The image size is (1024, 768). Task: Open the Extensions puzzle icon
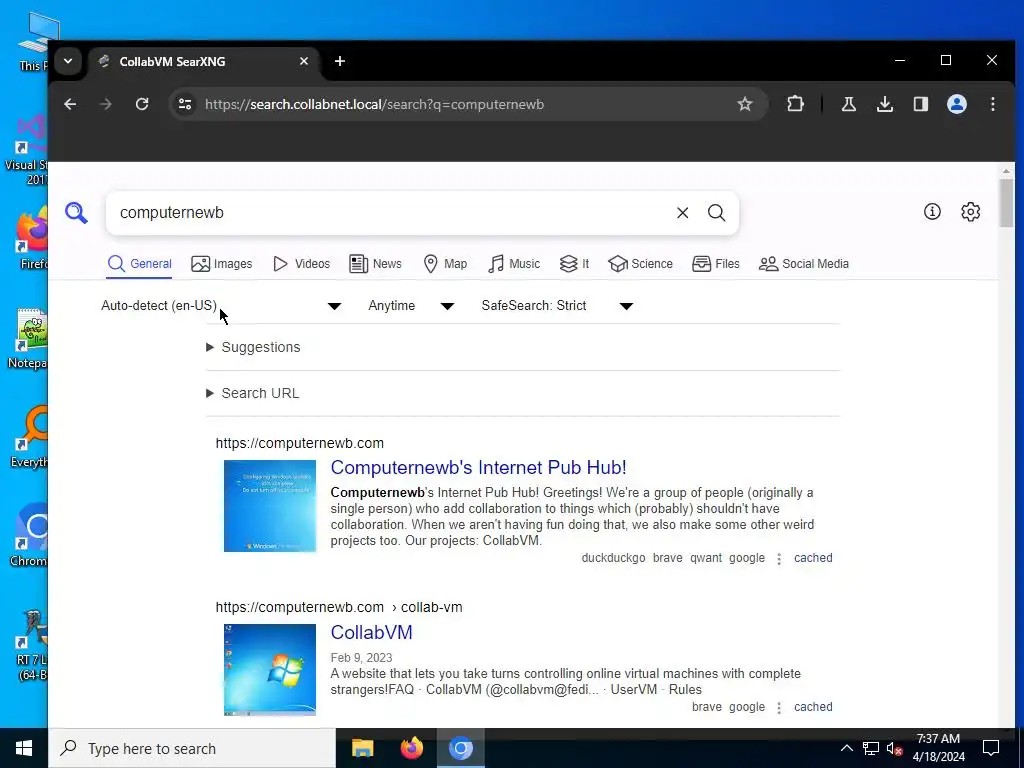(x=795, y=104)
